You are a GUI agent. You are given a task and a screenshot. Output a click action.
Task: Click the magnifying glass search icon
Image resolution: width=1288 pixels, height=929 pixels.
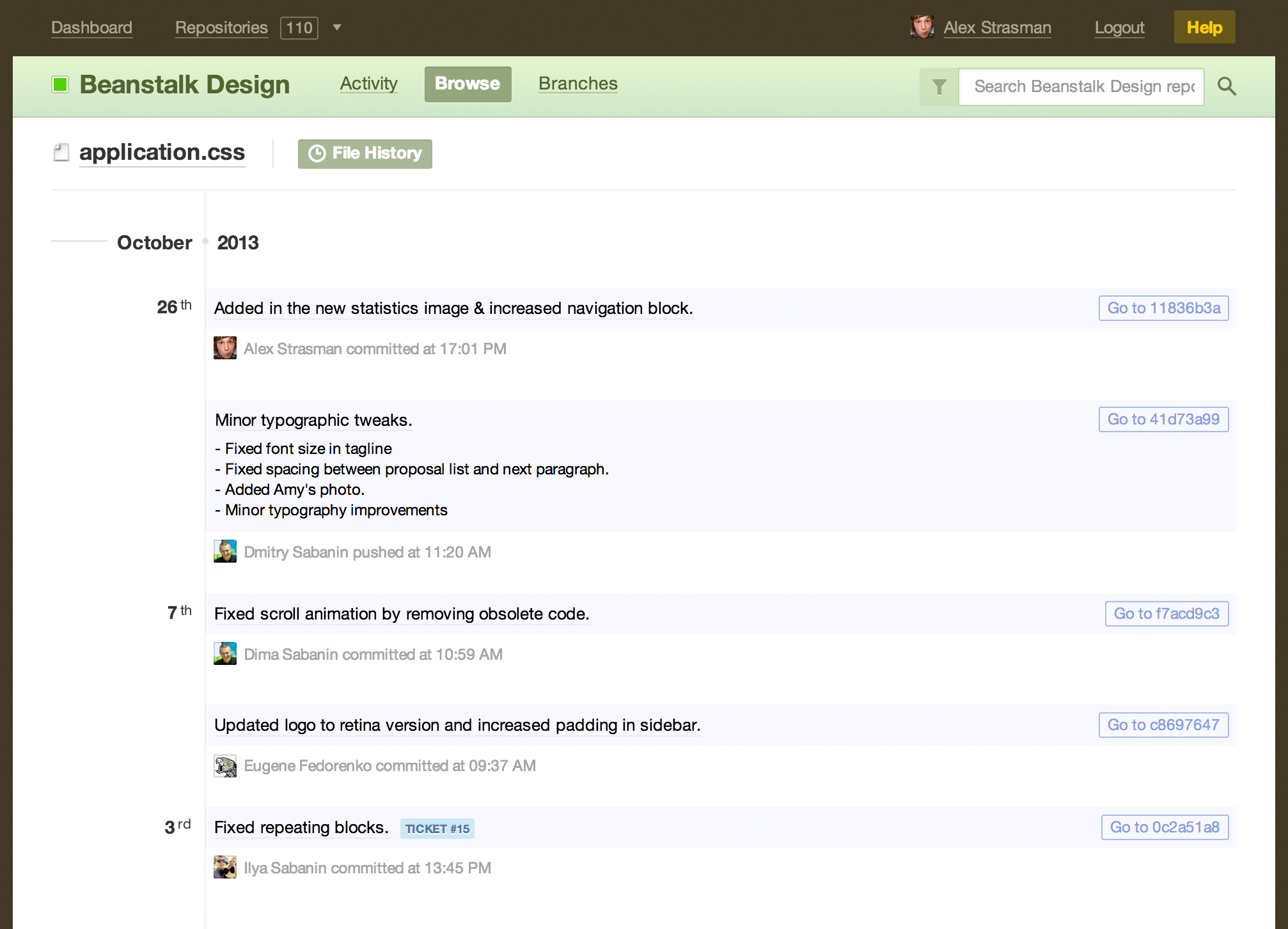[x=1227, y=86]
